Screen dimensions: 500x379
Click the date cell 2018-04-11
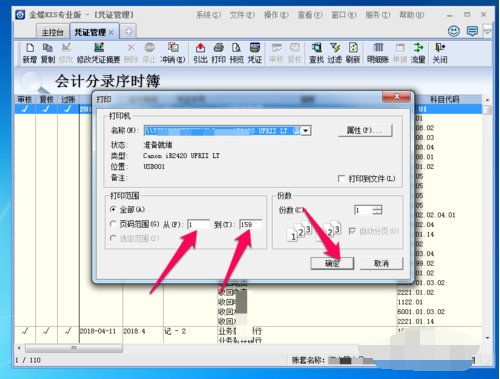click(98, 331)
